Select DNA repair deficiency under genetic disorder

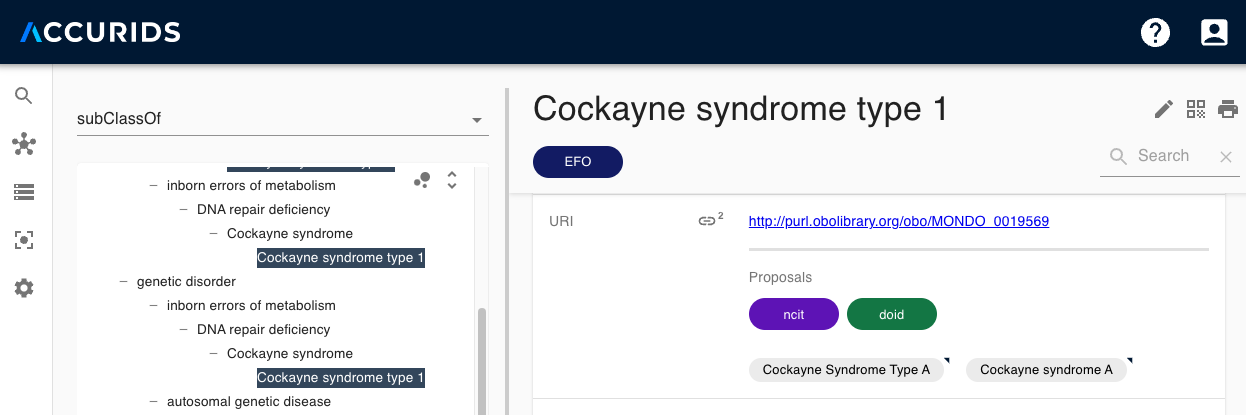click(263, 330)
